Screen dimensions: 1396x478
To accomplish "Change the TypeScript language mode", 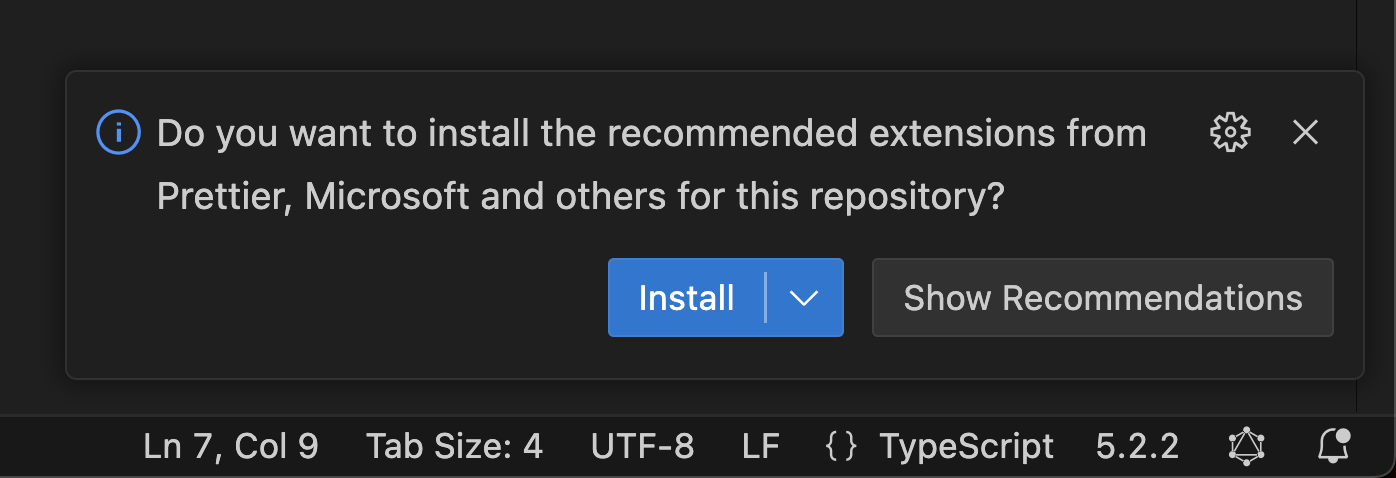I will point(966,446).
